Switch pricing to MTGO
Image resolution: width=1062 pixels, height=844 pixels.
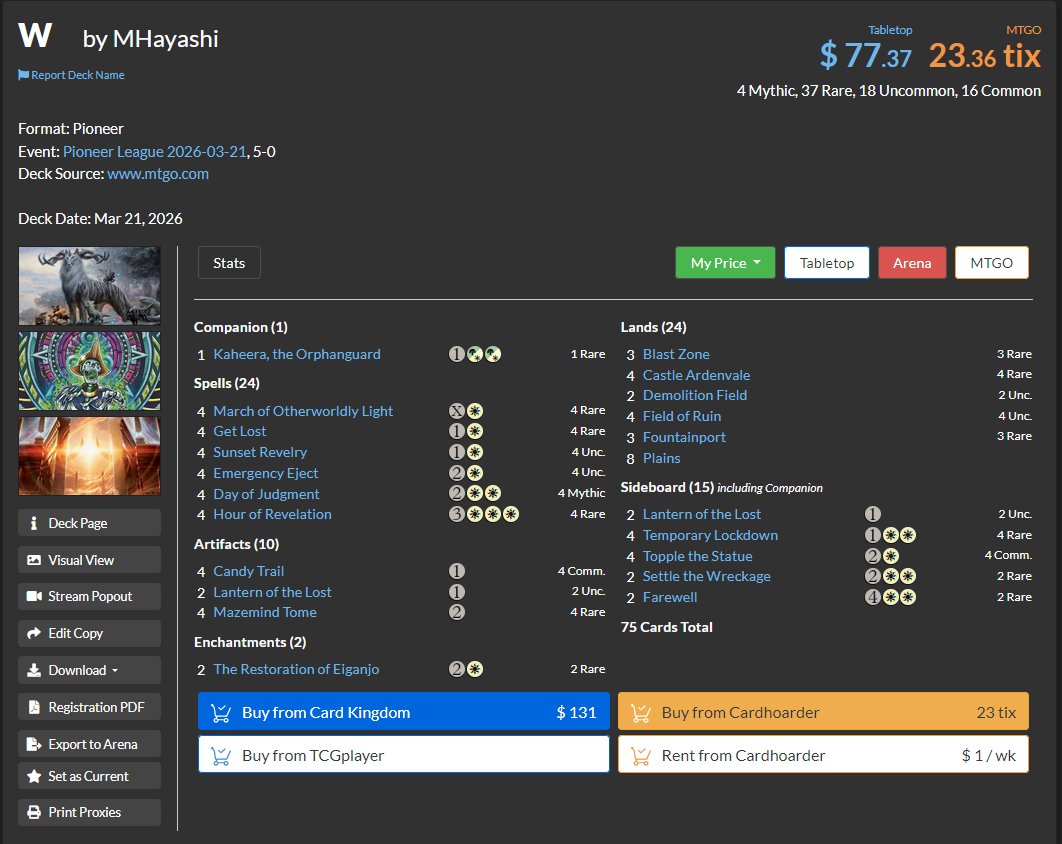[x=992, y=263]
